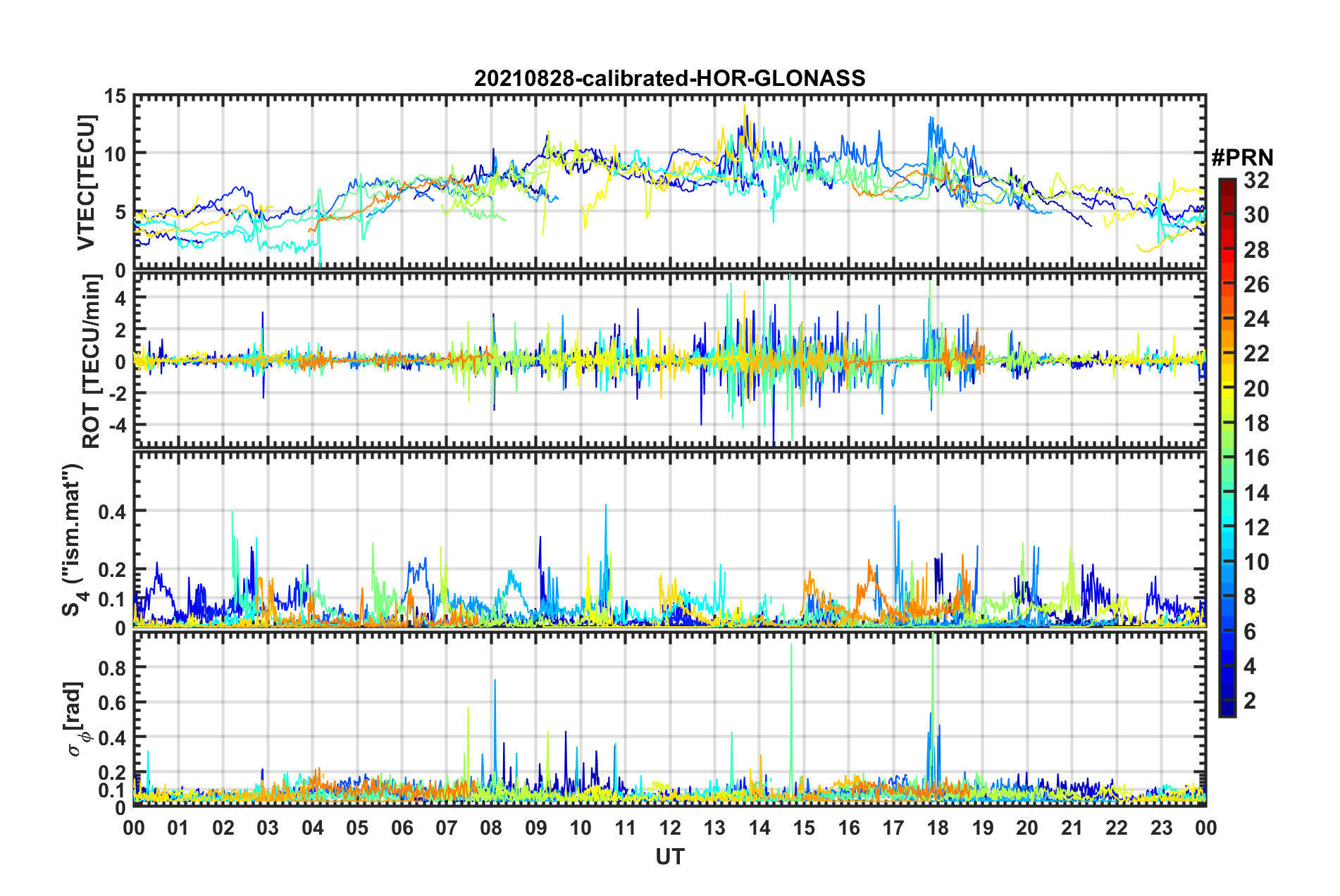Click inside the S4 scintillation plot panel

[x=669, y=539]
